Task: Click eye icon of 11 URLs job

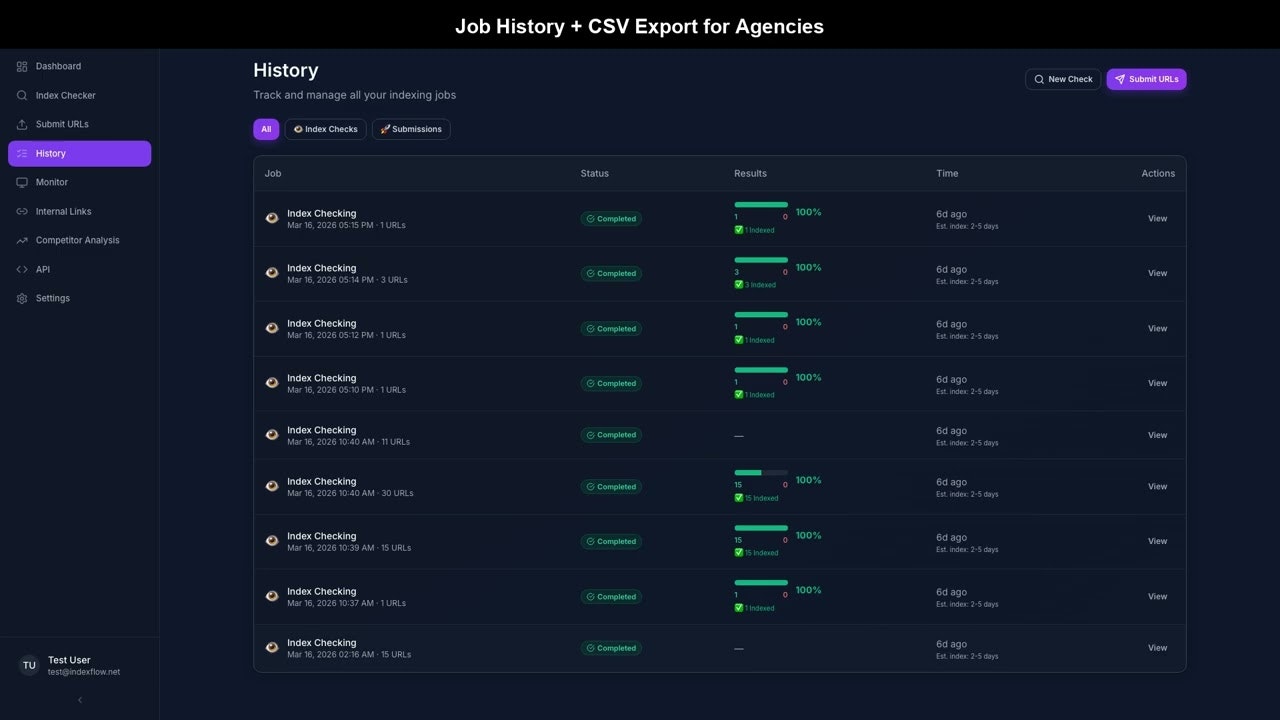Action: tap(272, 435)
